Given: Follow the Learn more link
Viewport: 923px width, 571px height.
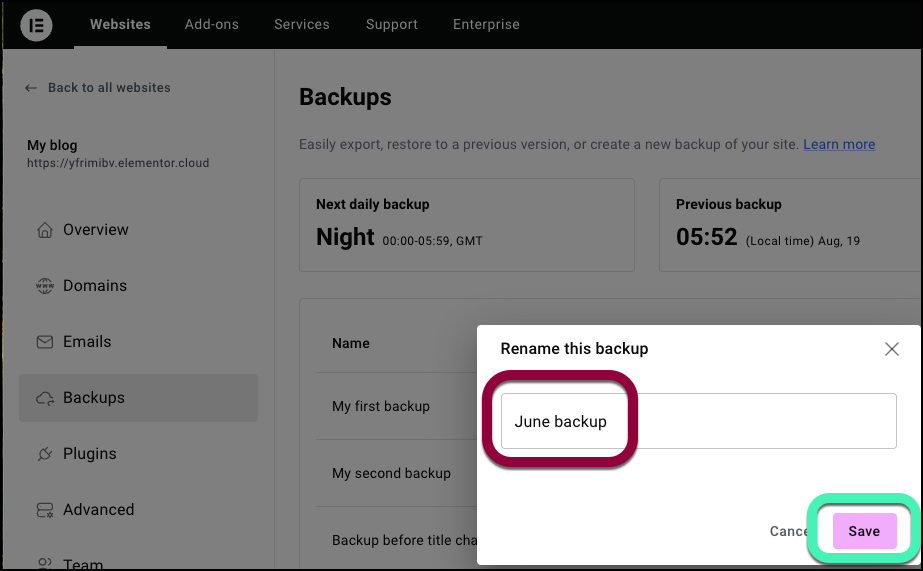Looking at the screenshot, I should [839, 144].
